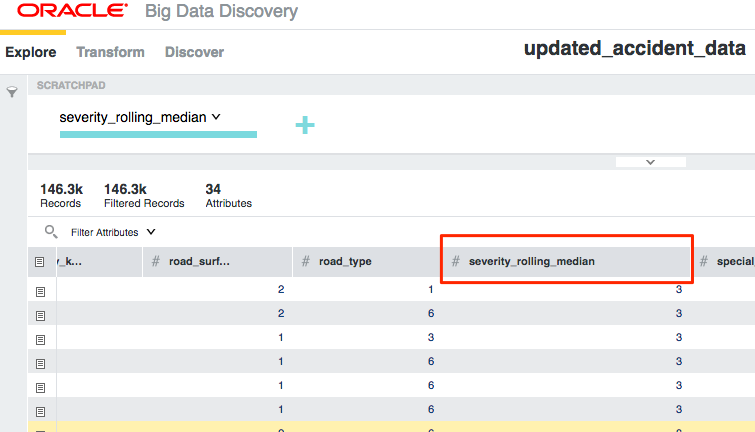Open the Filter Attributes dropdown

tap(113, 232)
